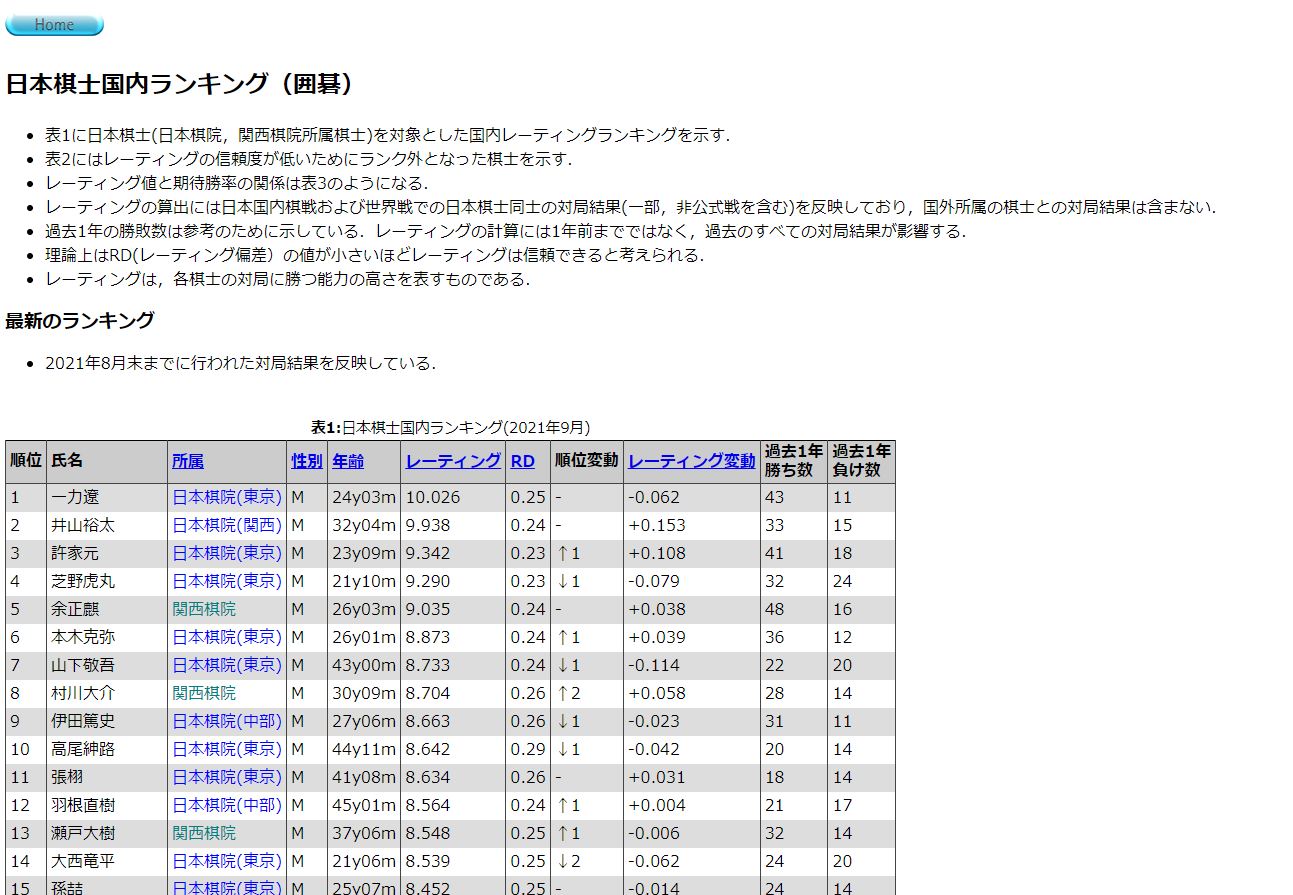This screenshot has height=895, width=1293.
Task: Sort table by RD column header
Action: coord(523,461)
